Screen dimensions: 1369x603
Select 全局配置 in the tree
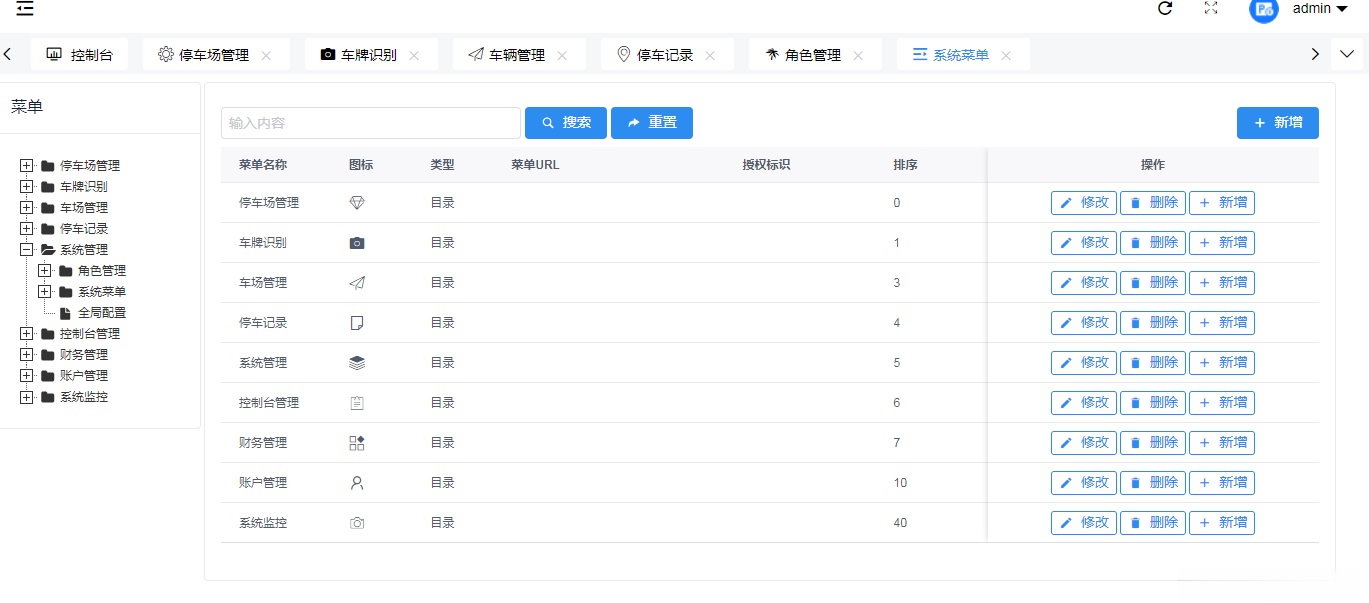102,313
